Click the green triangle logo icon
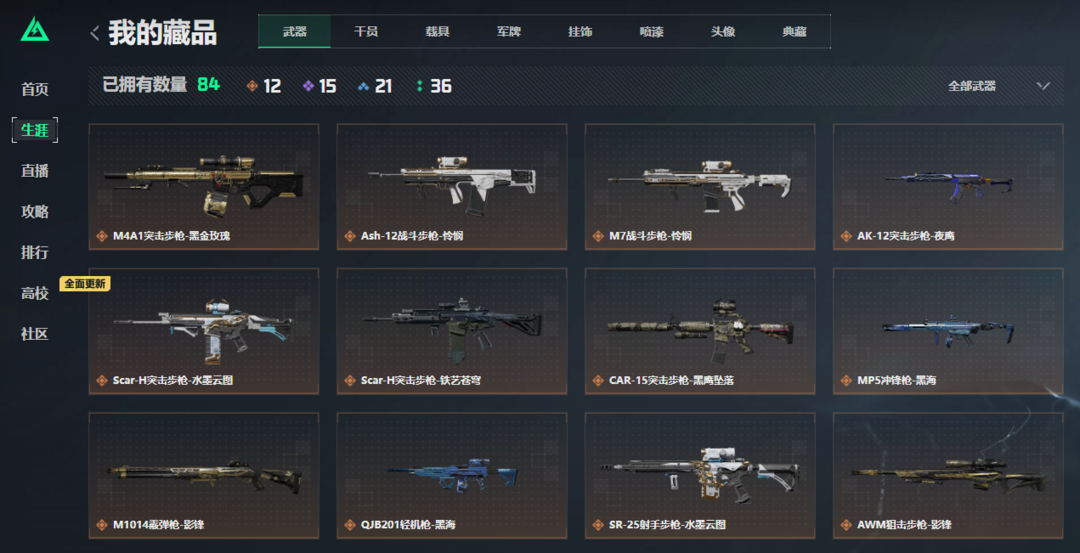 click(x=34, y=29)
